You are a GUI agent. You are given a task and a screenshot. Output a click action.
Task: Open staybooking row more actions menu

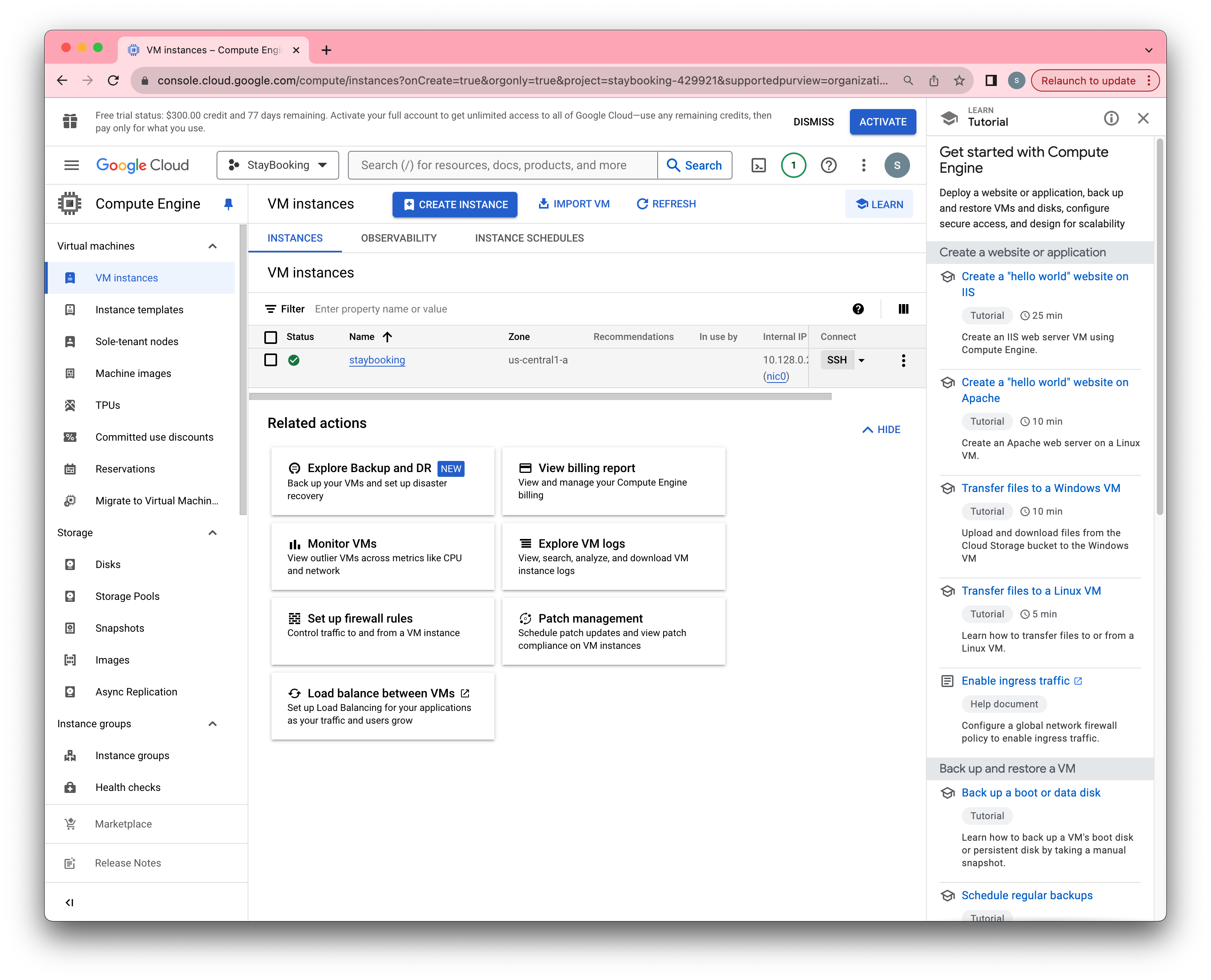pos(903,360)
